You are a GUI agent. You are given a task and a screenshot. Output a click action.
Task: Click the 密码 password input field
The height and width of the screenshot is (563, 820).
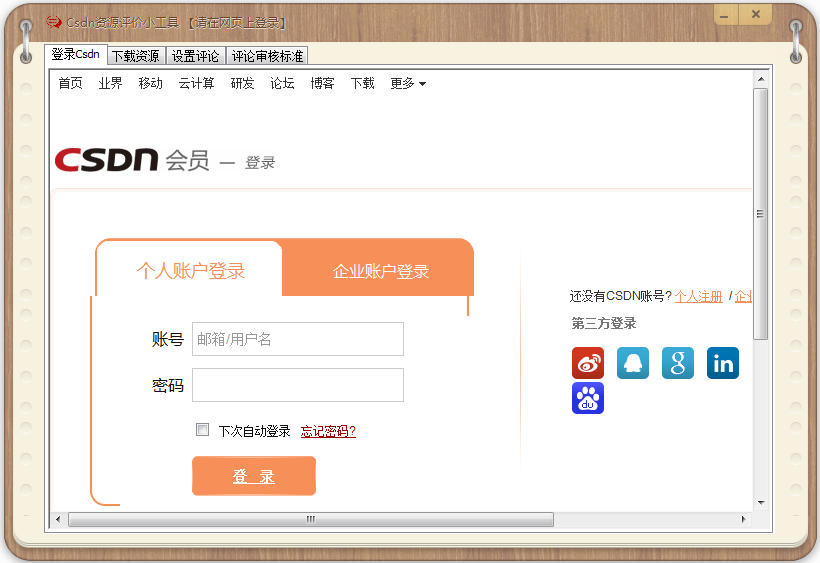click(298, 385)
